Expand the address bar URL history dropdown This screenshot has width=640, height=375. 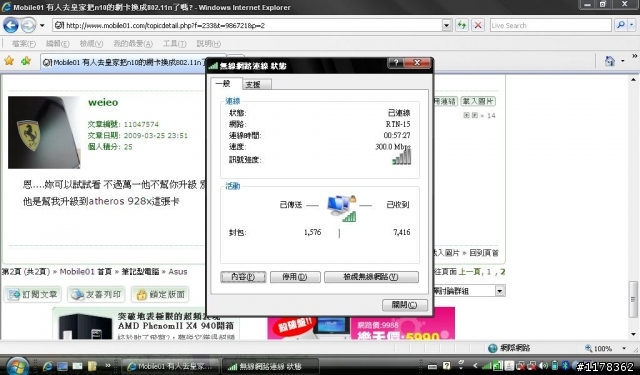point(447,25)
